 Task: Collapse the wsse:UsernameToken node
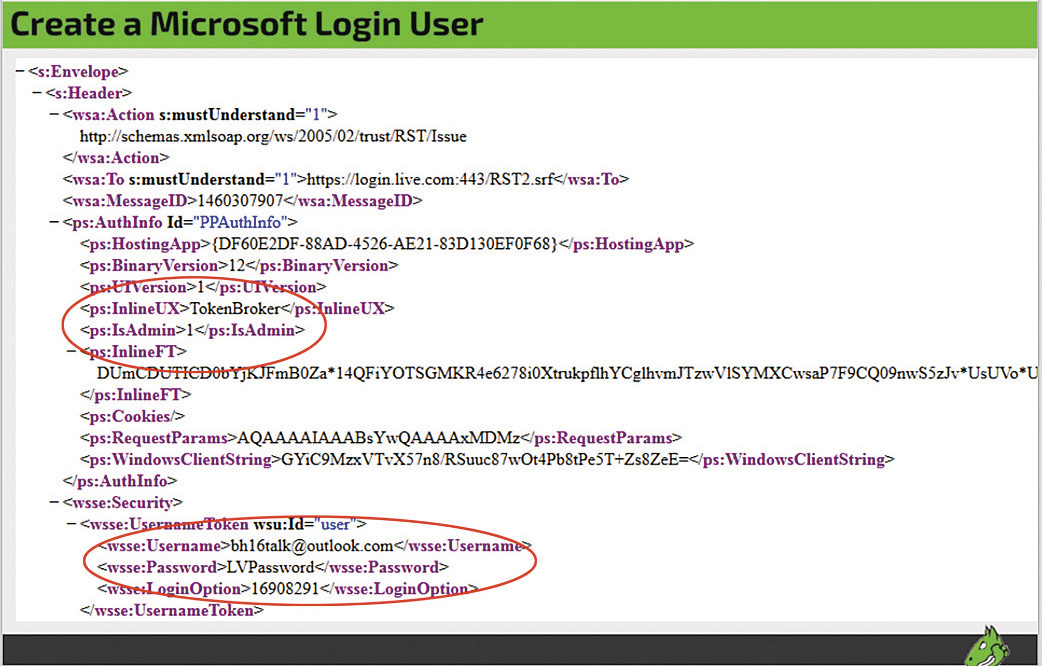[71, 524]
